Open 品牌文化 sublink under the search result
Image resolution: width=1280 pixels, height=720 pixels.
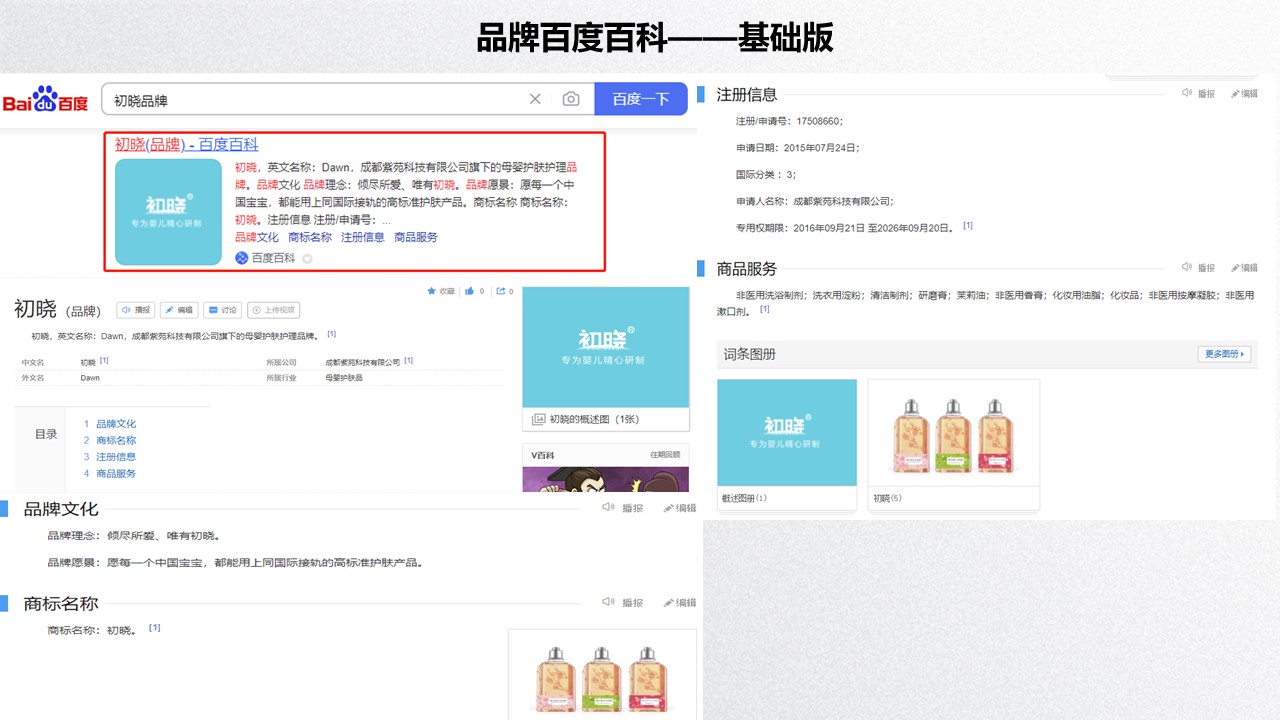(x=257, y=237)
